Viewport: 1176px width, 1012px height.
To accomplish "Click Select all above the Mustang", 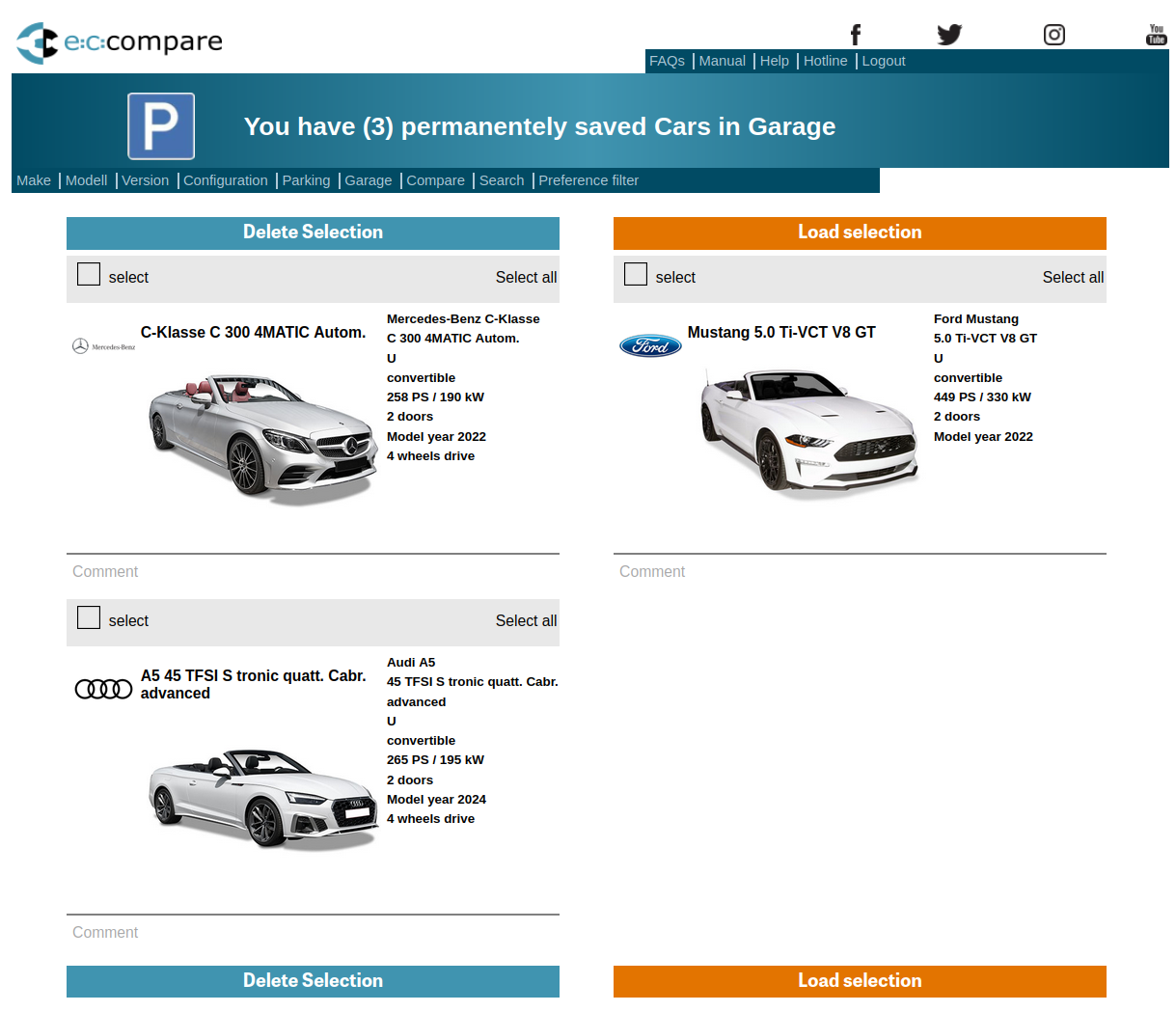I will pos(1073,278).
